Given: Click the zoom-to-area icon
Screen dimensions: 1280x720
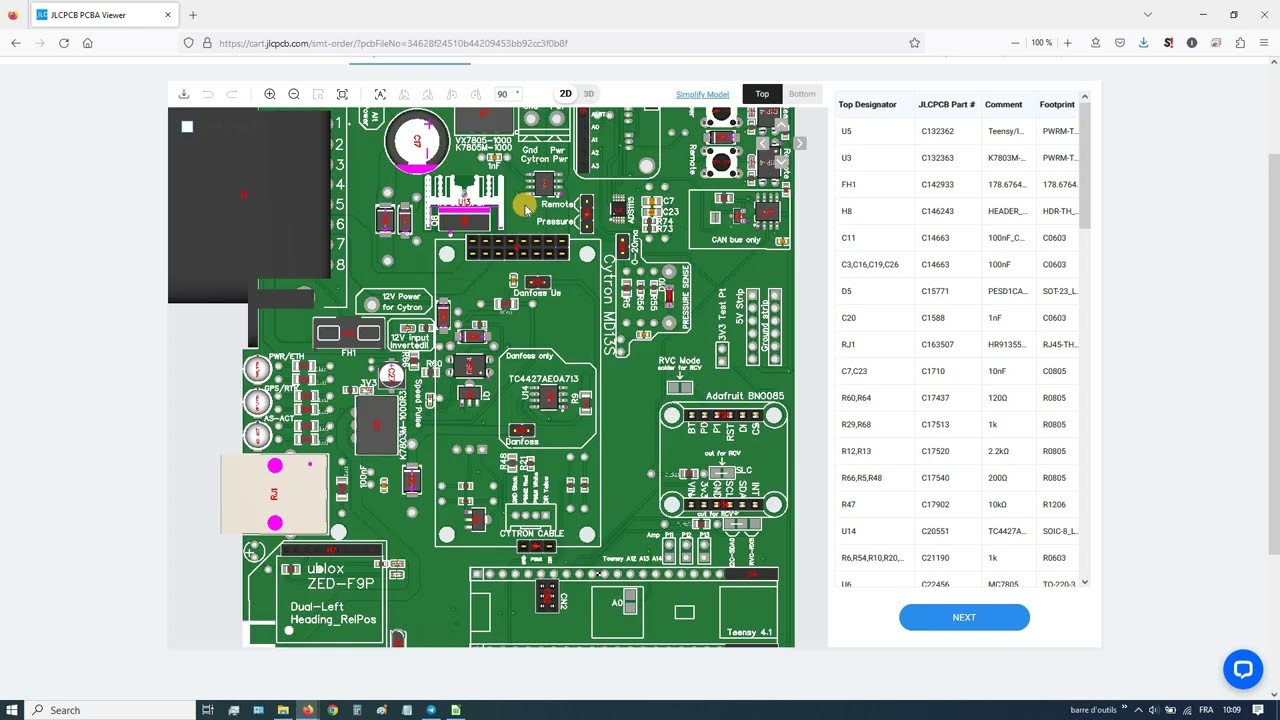Looking at the screenshot, I should point(318,94).
